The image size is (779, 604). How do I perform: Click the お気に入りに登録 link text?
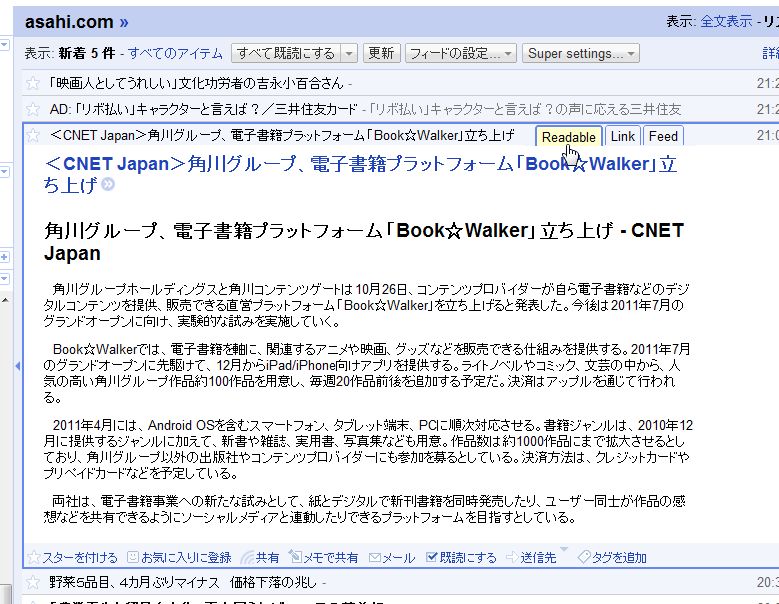(x=186, y=558)
